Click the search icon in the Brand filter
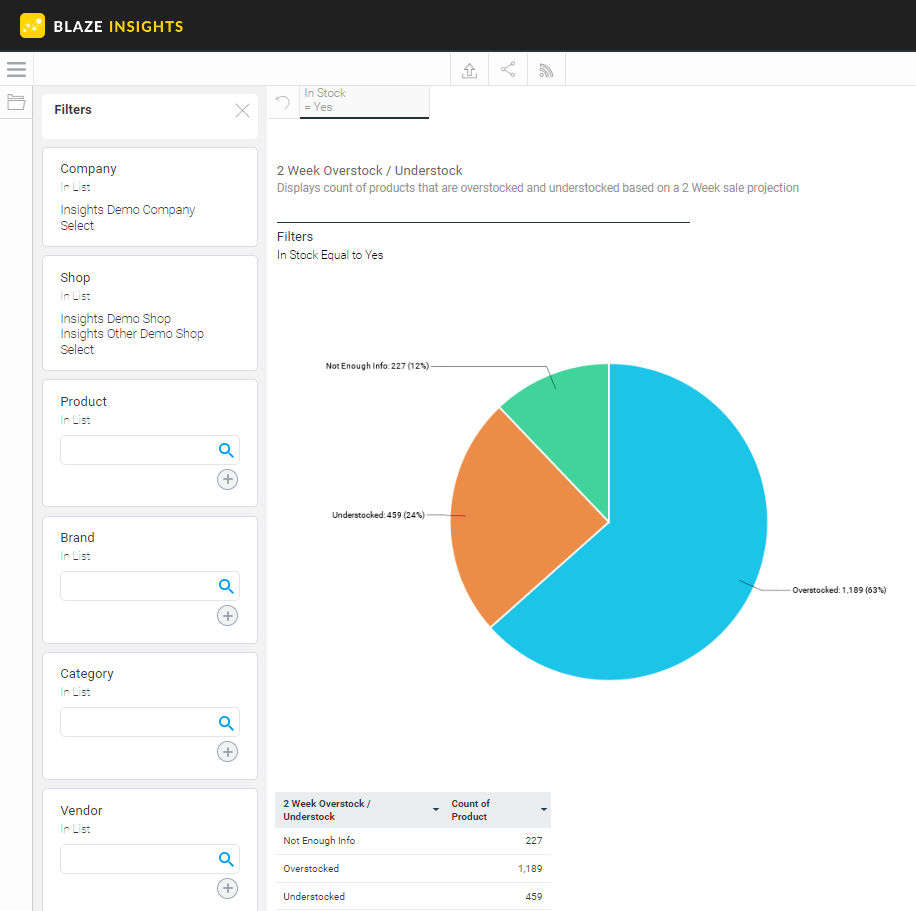916x911 pixels. [226, 586]
